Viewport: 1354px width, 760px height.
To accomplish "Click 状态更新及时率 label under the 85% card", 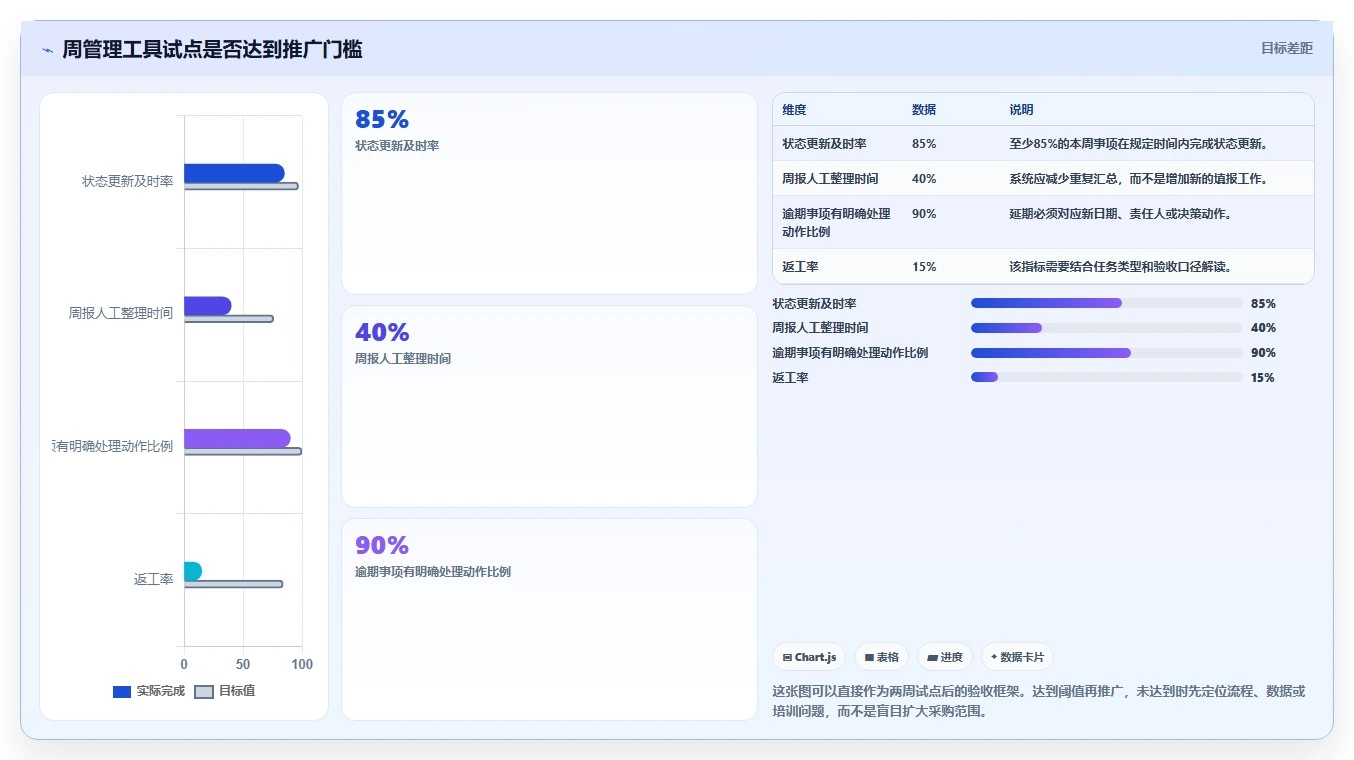I will pyautogui.click(x=397, y=146).
